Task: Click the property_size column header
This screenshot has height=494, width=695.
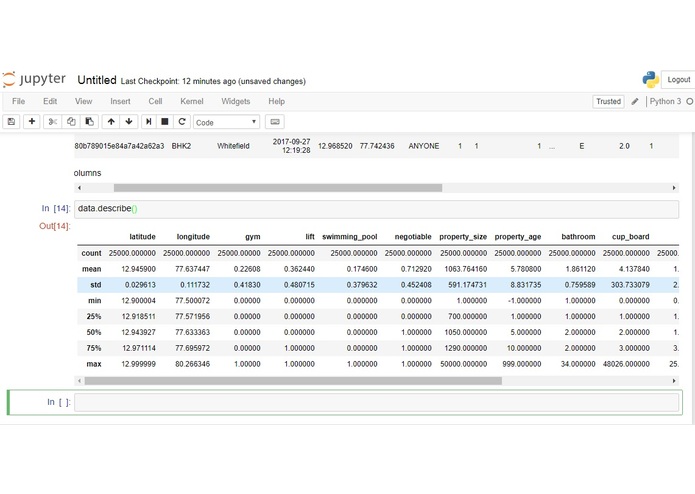Action: point(463,237)
